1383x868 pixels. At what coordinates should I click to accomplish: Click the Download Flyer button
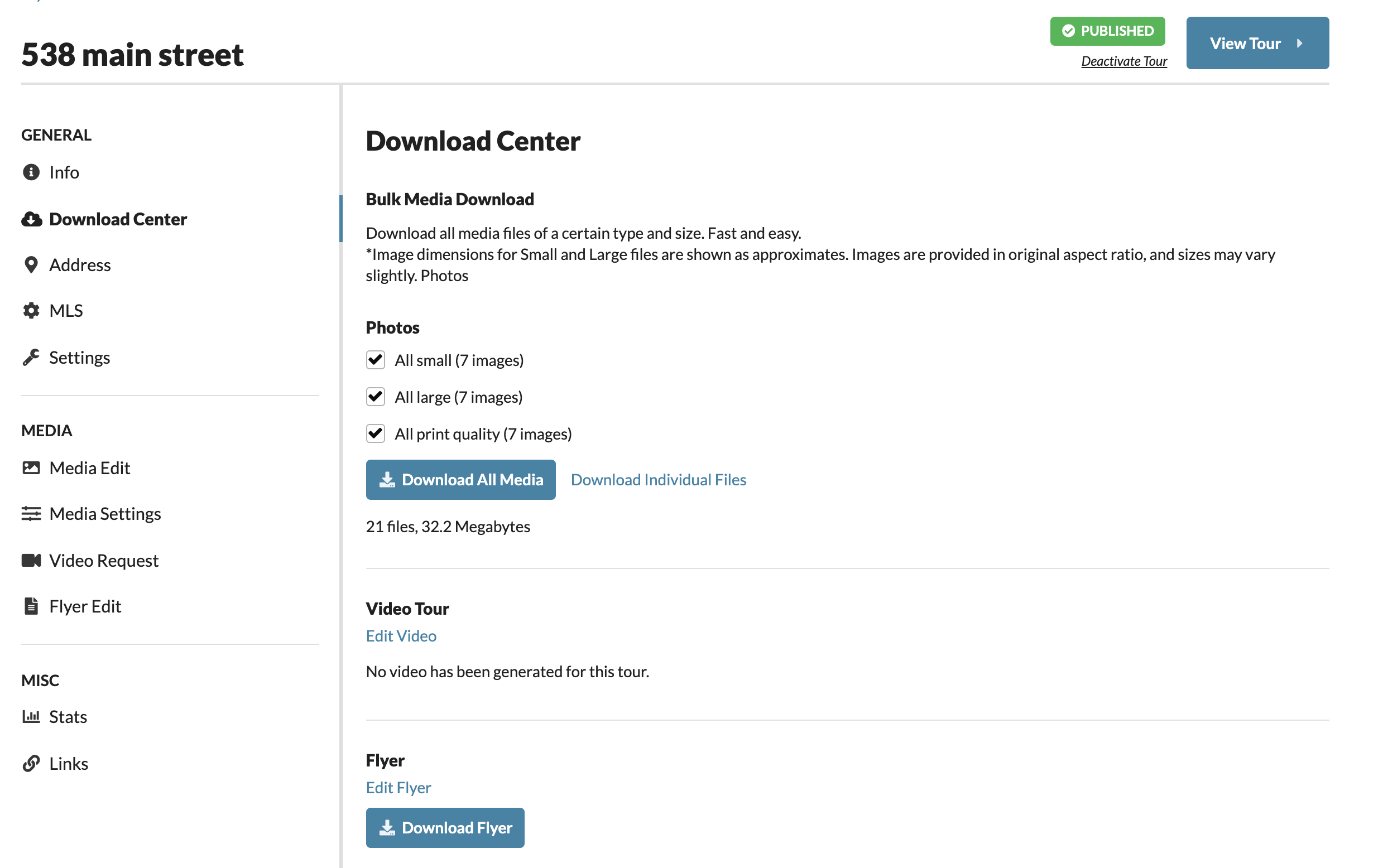(445, 828)
